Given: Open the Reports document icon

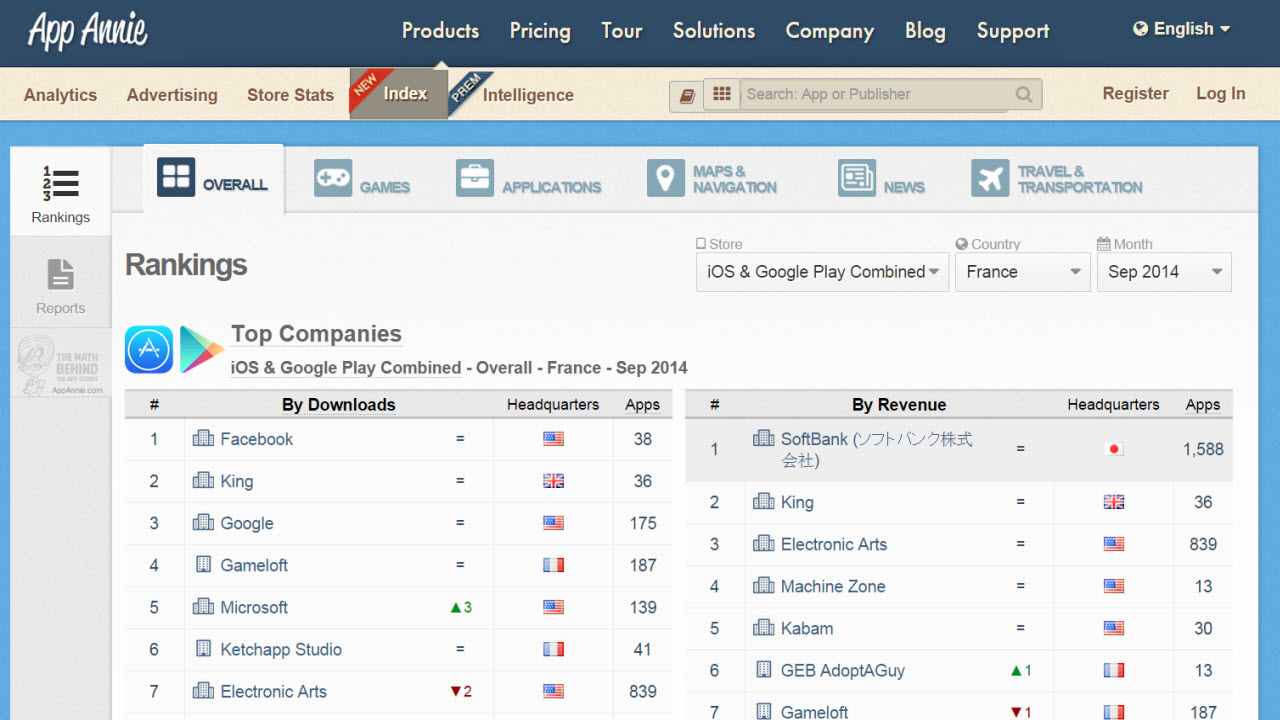Looking at the screenshot, I should 60,274.
